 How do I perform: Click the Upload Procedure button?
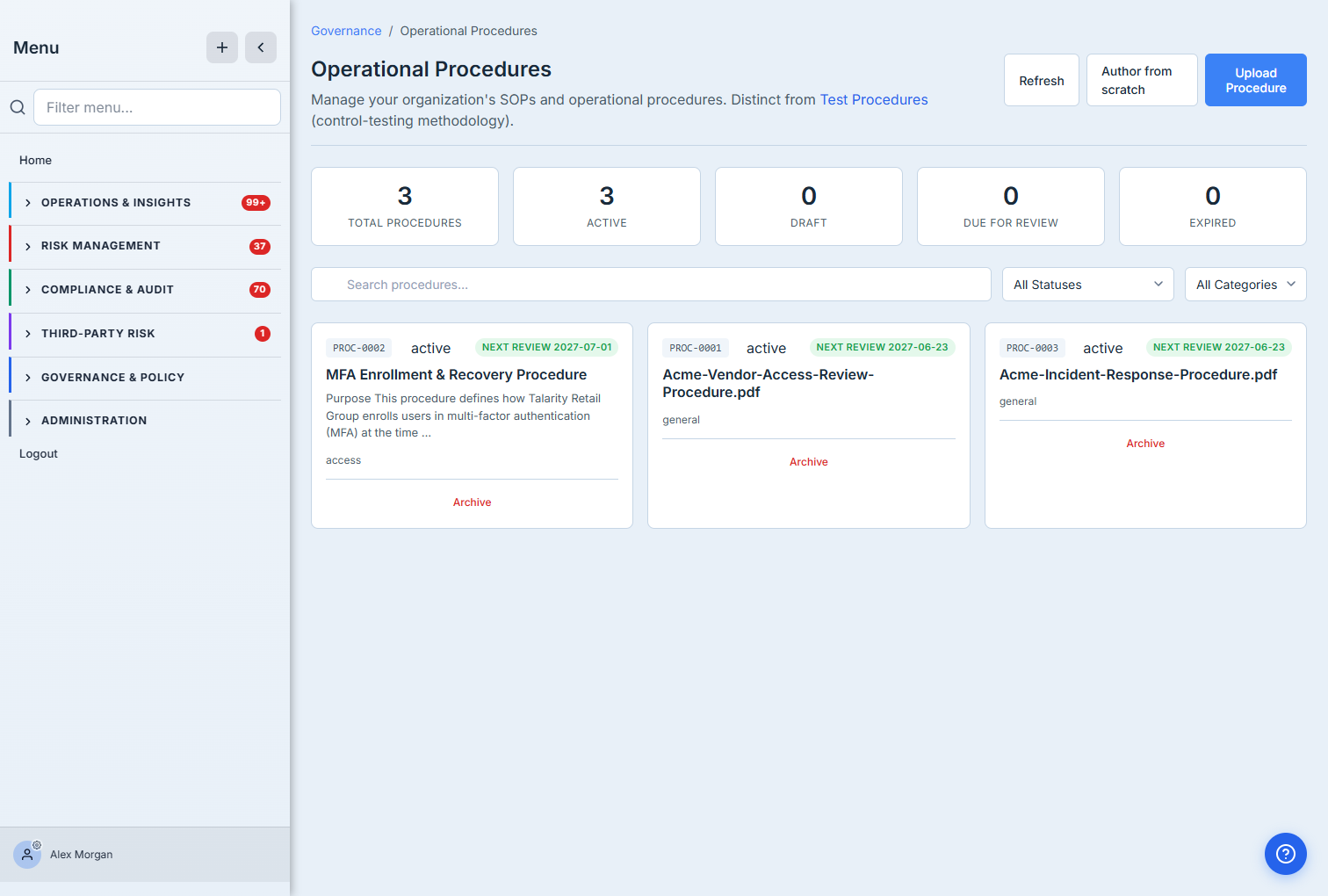(1256, 80)
